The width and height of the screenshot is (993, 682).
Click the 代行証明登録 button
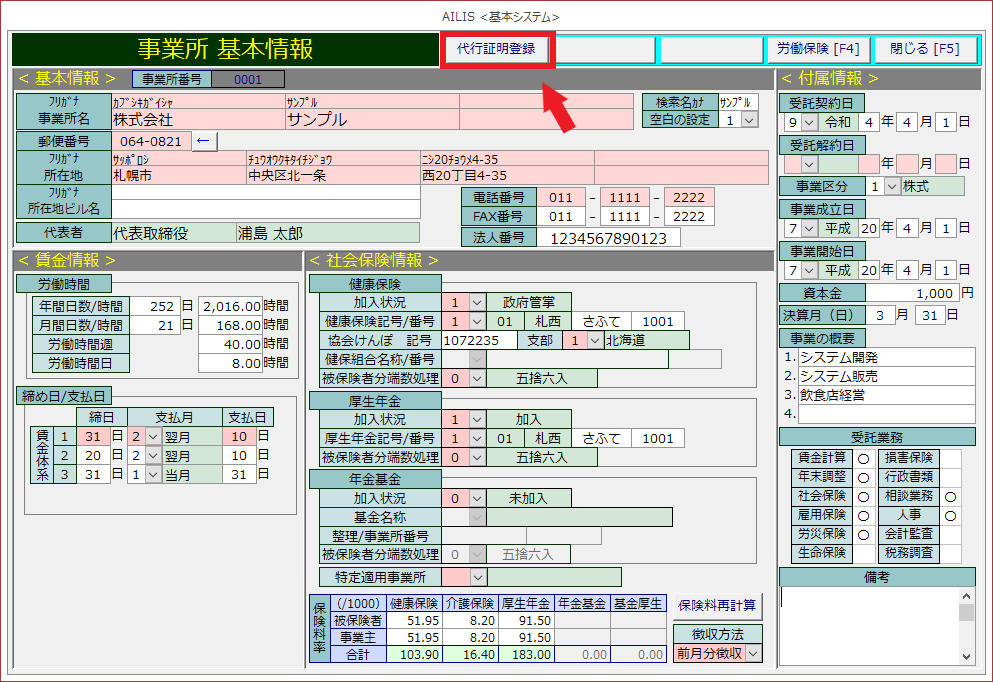pyautogui.click(x=496, y=49)
